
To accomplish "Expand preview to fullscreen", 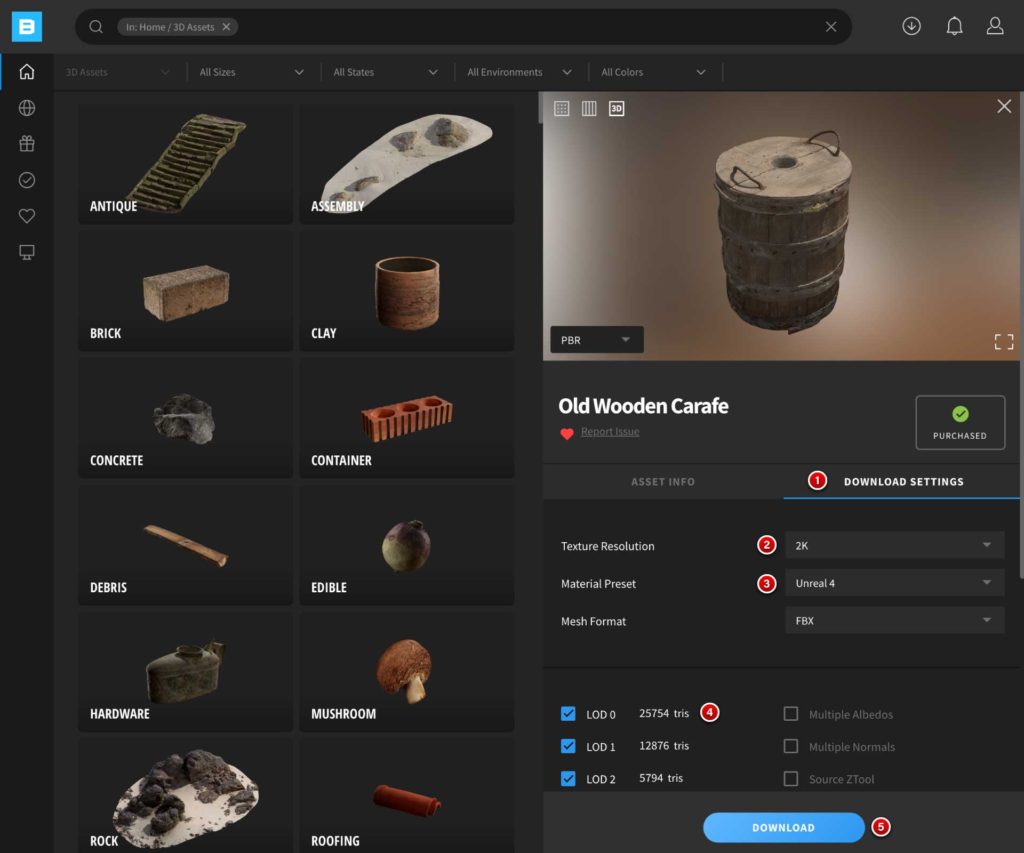I will click(1004, 342).
